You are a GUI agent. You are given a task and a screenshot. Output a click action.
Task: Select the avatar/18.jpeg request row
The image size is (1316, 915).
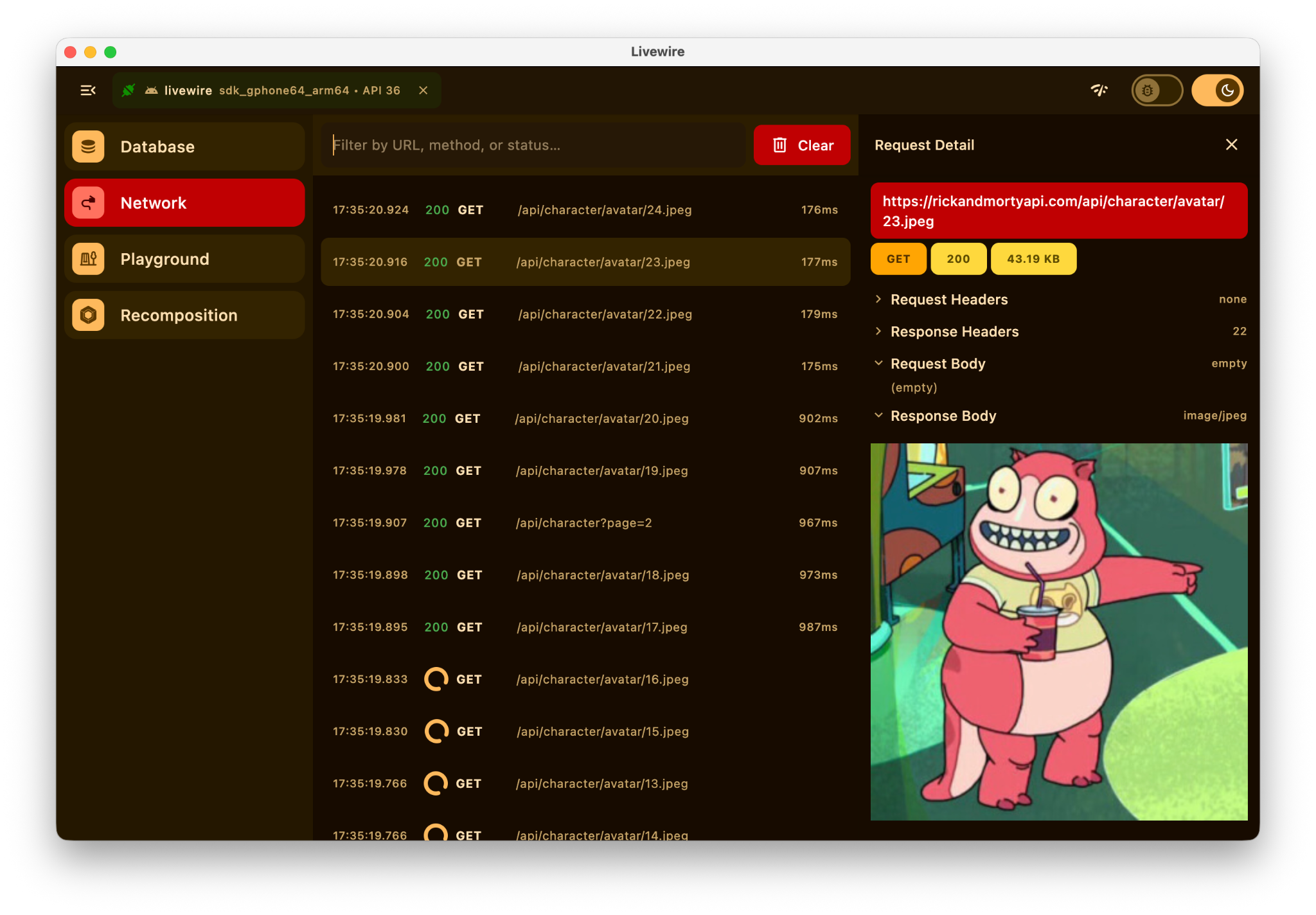click(585, 575)
